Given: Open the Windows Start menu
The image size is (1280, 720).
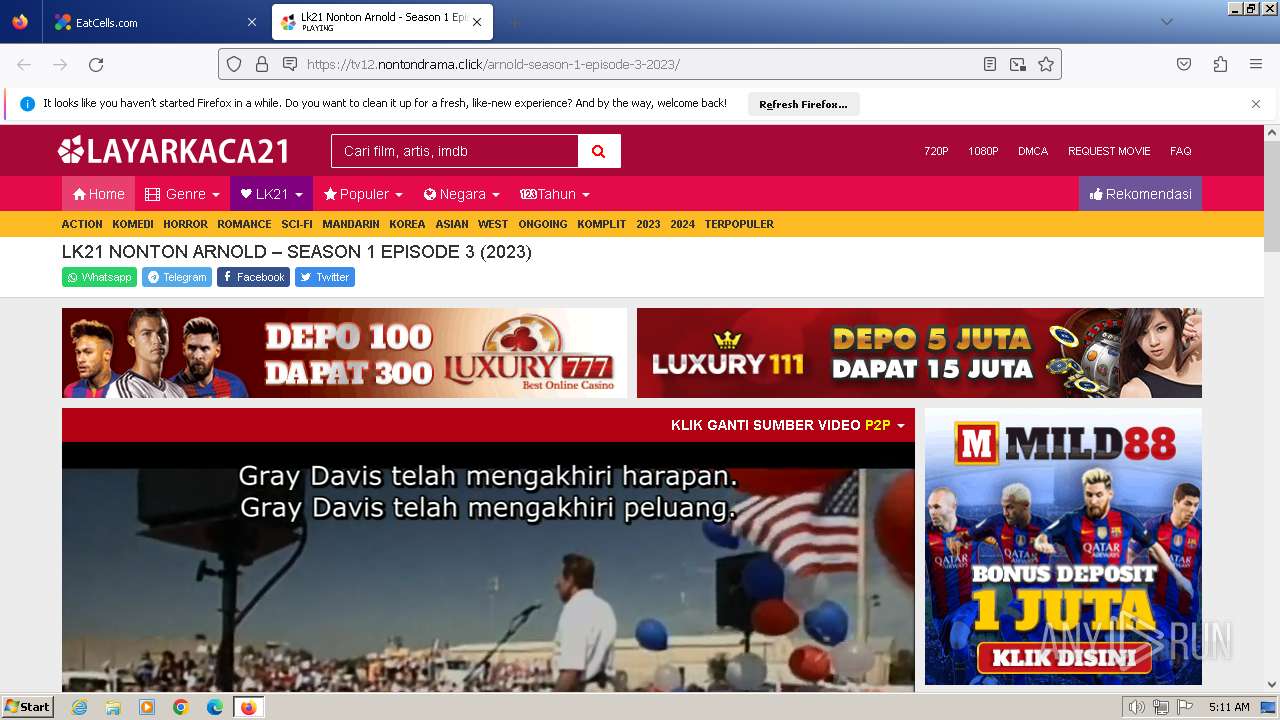Looking at the screenshot, I should [x=27, y=707].
